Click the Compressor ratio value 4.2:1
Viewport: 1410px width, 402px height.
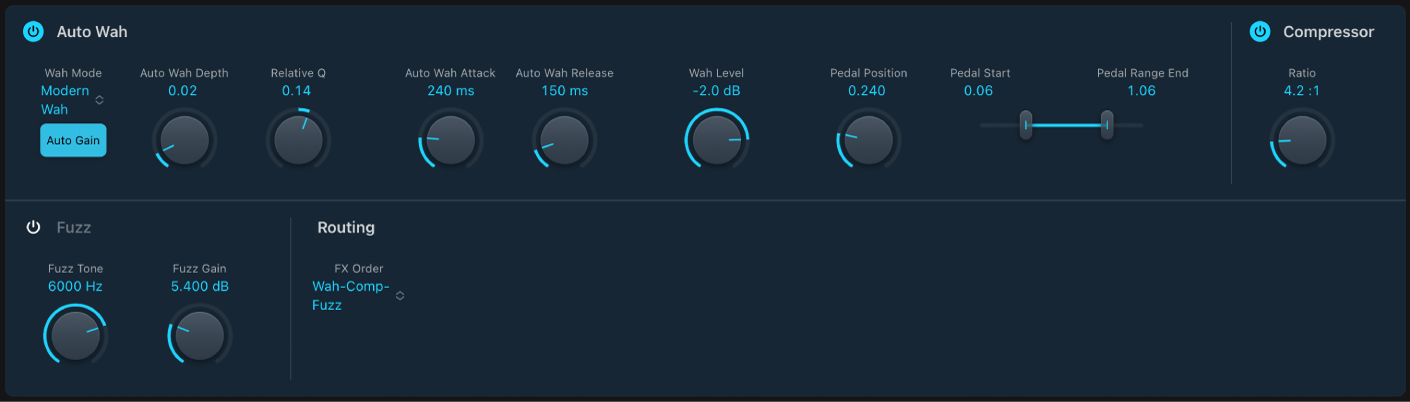point(1302,91)
